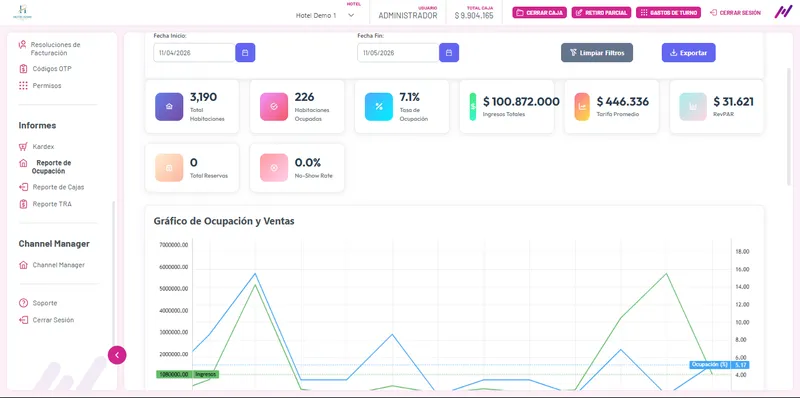
Task: Click the Exportar button
Action: (x=688, y=53)
